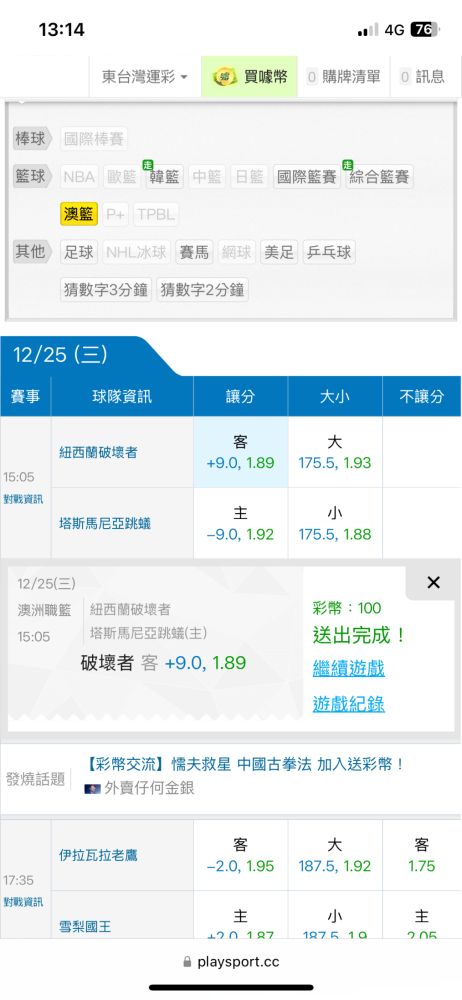Select 伊拉瓦拉老鷹 客 1.75 moneyline
Screen dimensions: 462x1000
(x=422, y=855)
